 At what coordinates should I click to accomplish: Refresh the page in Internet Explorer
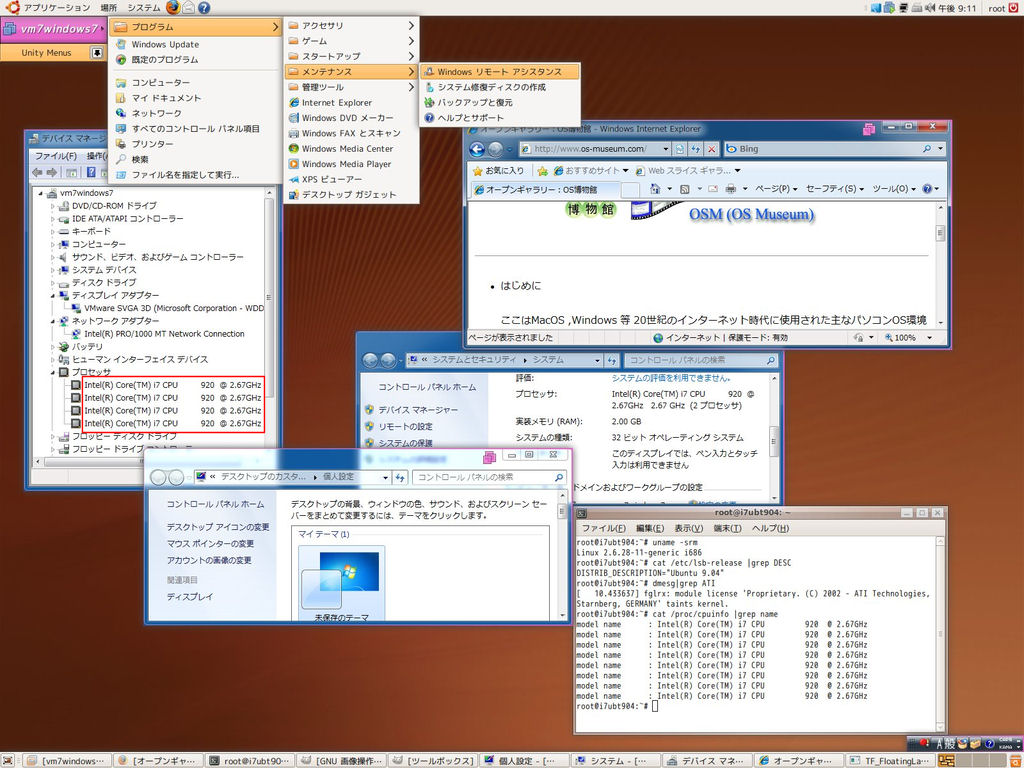696,149
